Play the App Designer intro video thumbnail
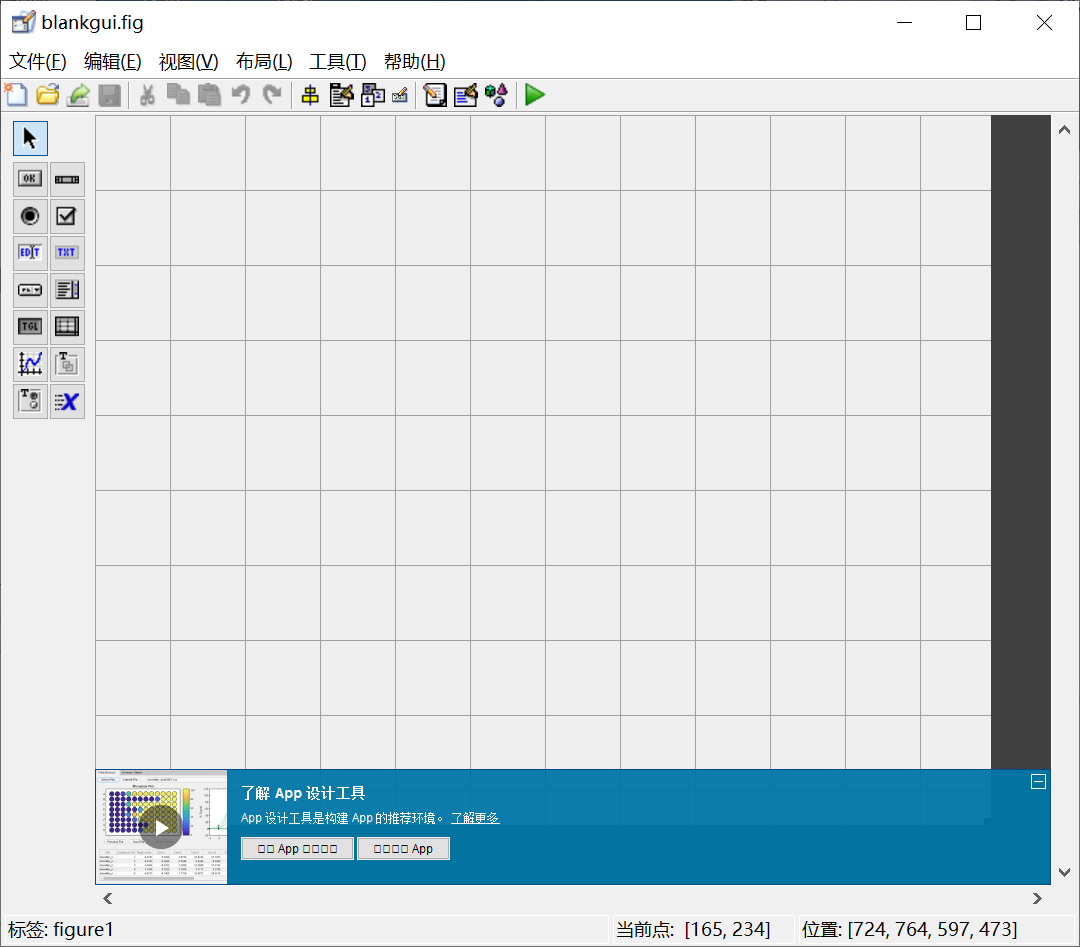 pos(161,827)
